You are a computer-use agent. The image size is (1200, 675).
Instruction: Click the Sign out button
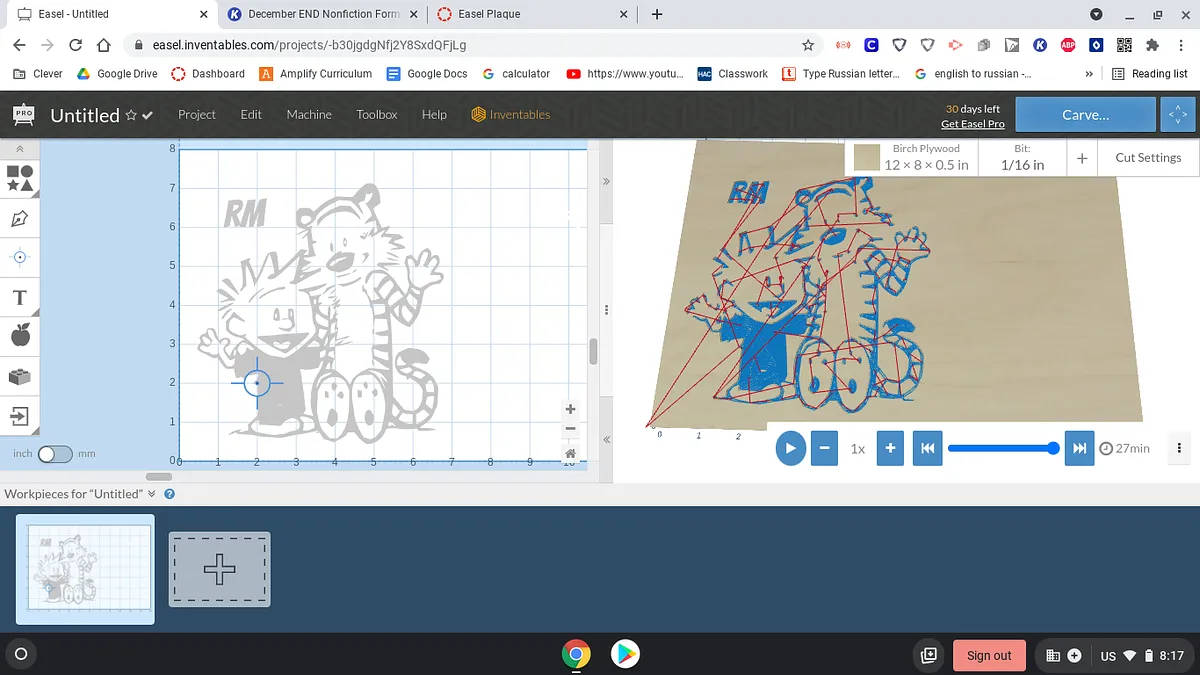(x=989, y=655)
